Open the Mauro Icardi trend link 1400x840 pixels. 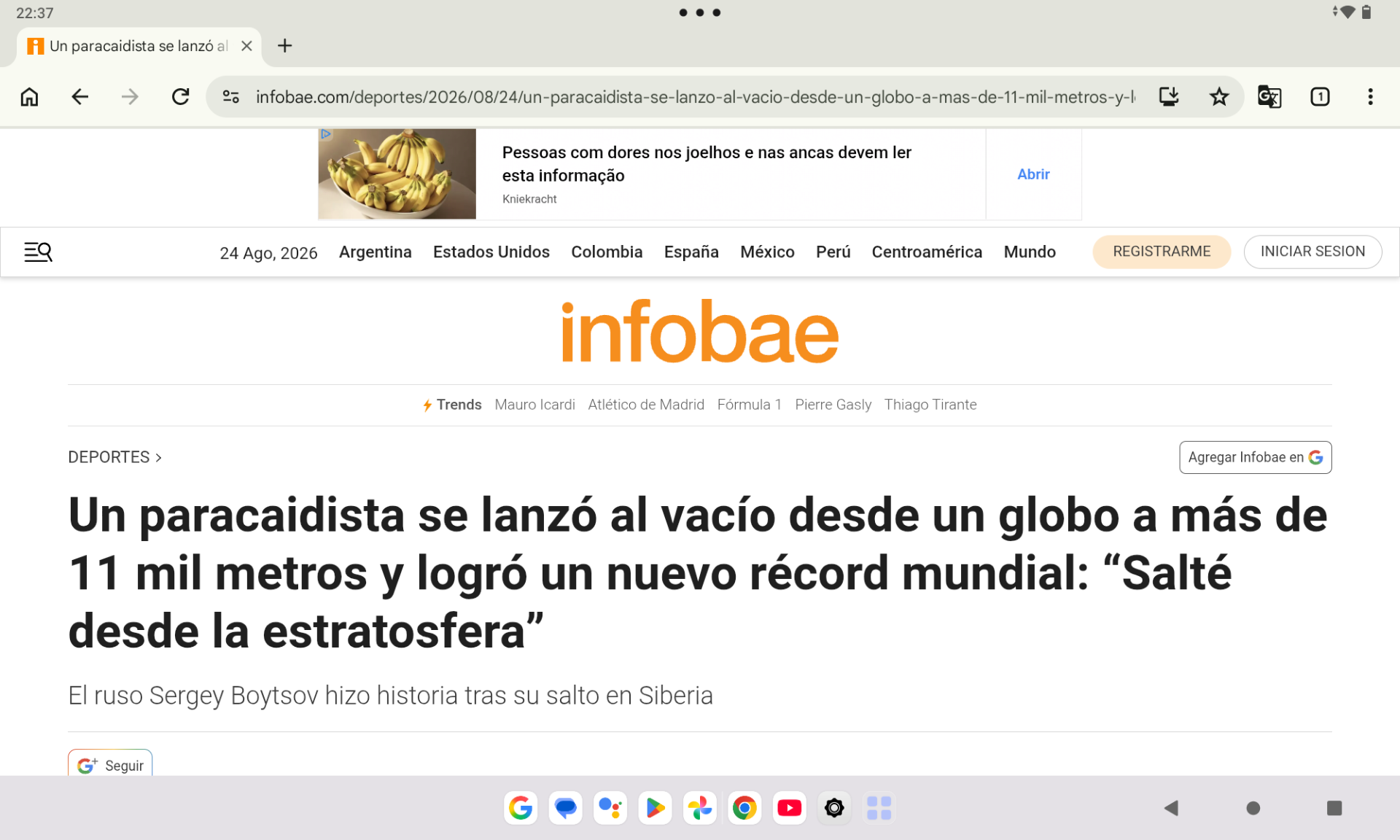(x=534, y=405)
